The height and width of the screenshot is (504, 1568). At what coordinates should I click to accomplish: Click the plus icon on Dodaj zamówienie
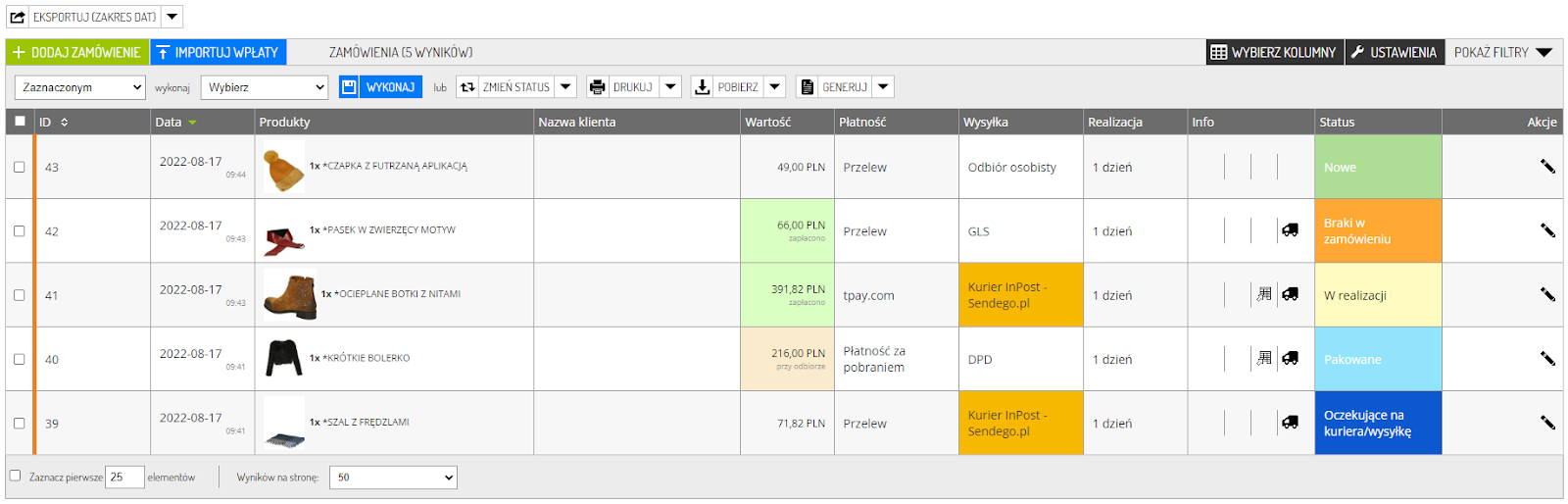(x=19, y=52)
